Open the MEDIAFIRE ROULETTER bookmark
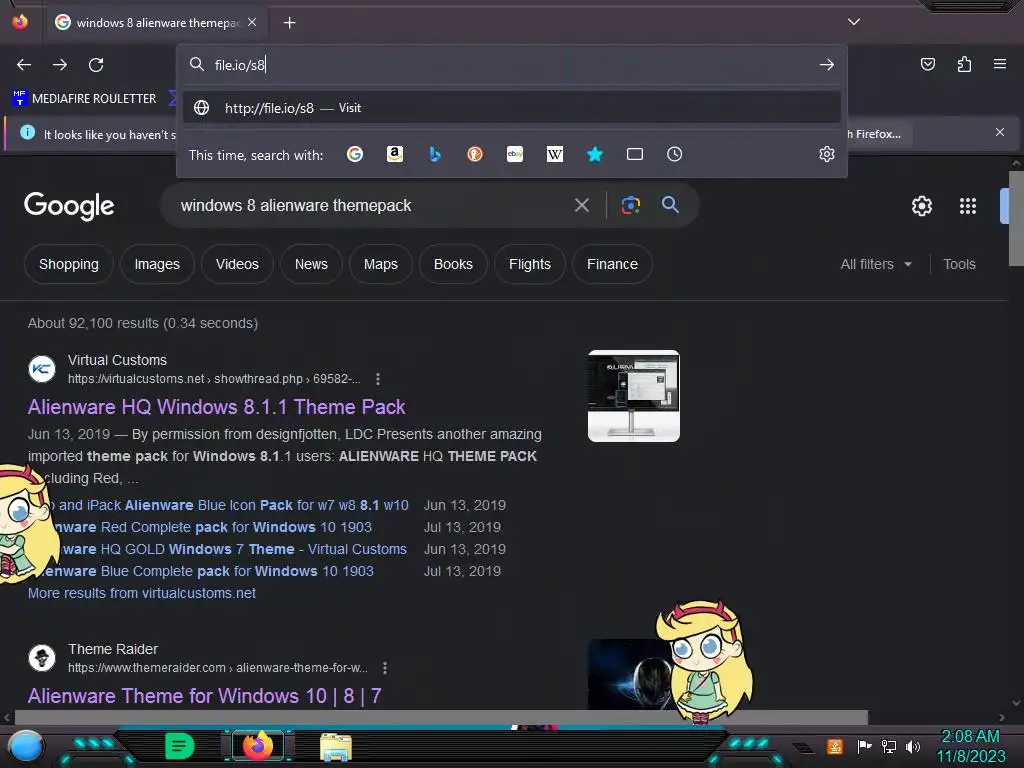This screenshot has width=1024, height=768. [85, 99]
